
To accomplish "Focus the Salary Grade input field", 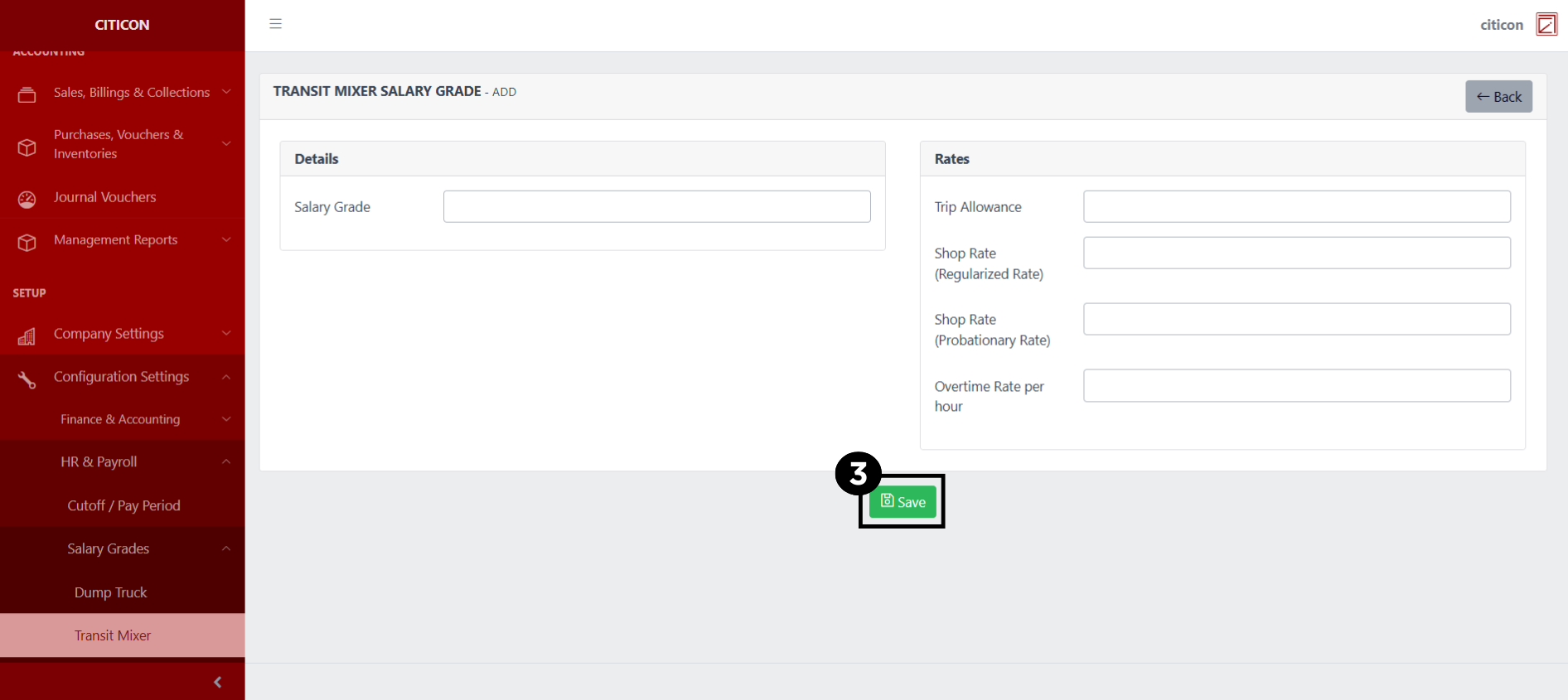I will click(x=656, y=206).
